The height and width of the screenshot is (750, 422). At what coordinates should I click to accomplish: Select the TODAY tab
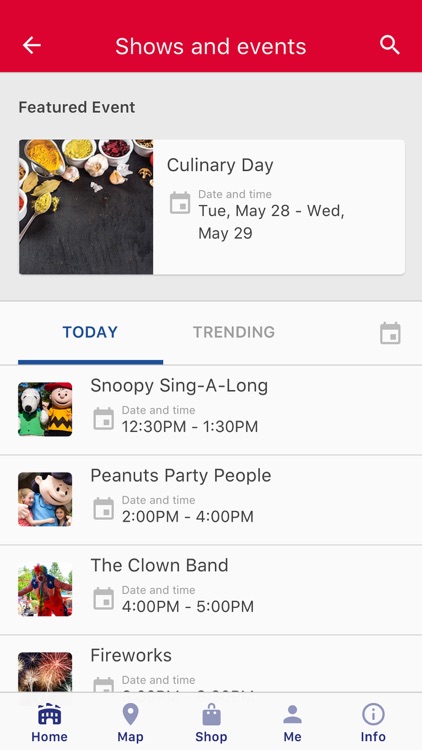(x=90, y=332)
